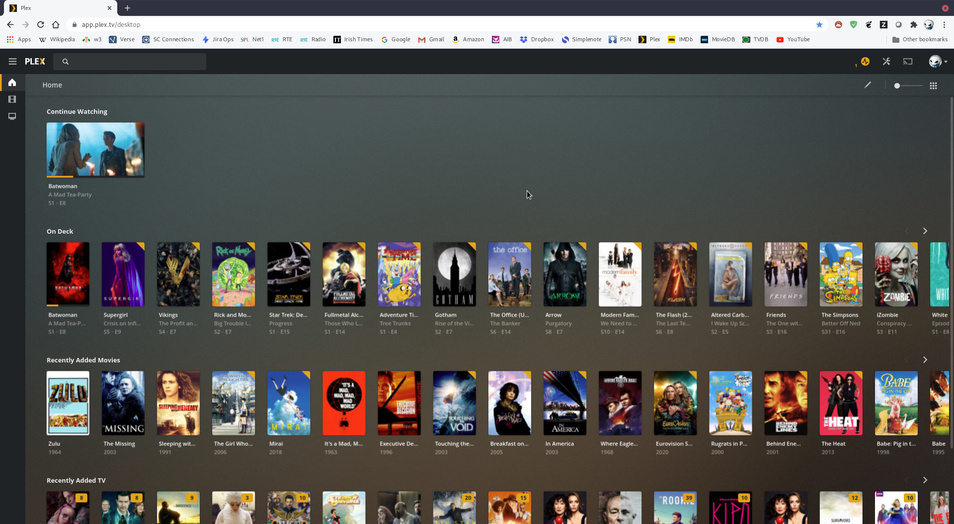This screenshot has width=954, height=524.
Task: Click the Plex logo
Action: point(35,61)
